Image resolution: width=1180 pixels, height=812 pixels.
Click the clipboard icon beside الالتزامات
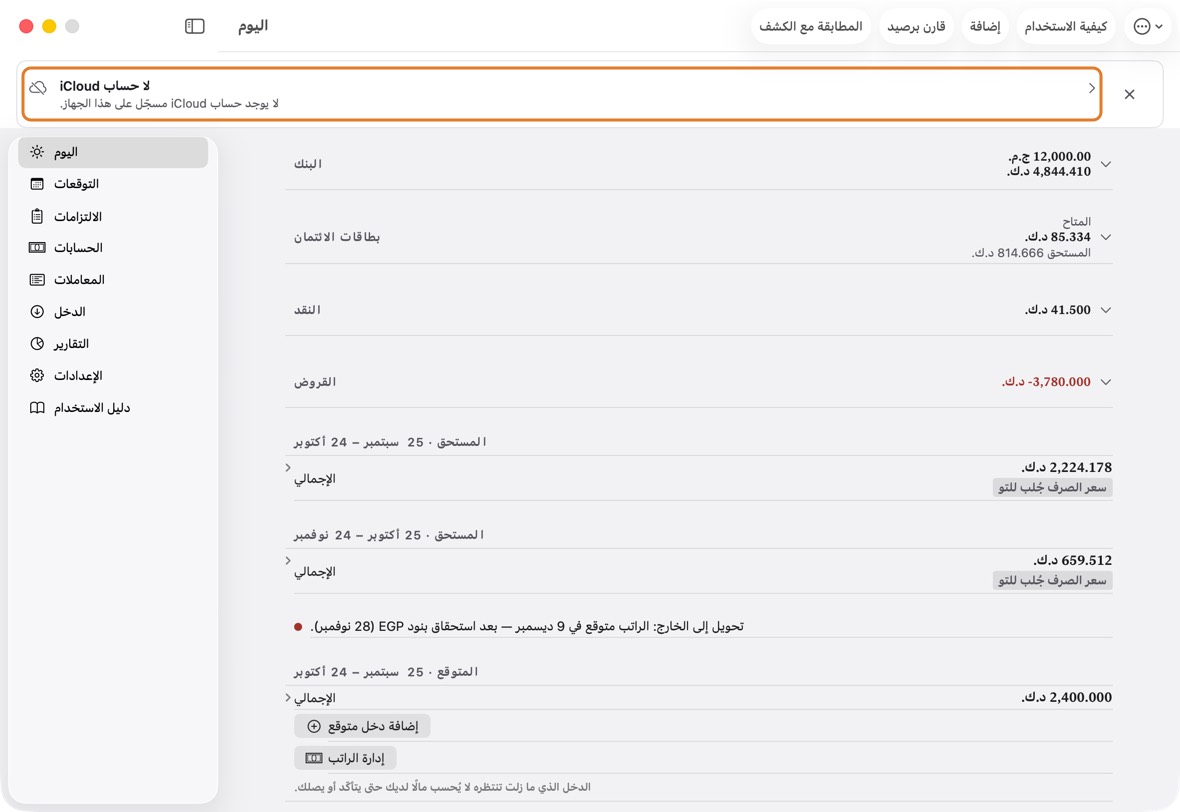pyautogui.click(x=37, y=217)
